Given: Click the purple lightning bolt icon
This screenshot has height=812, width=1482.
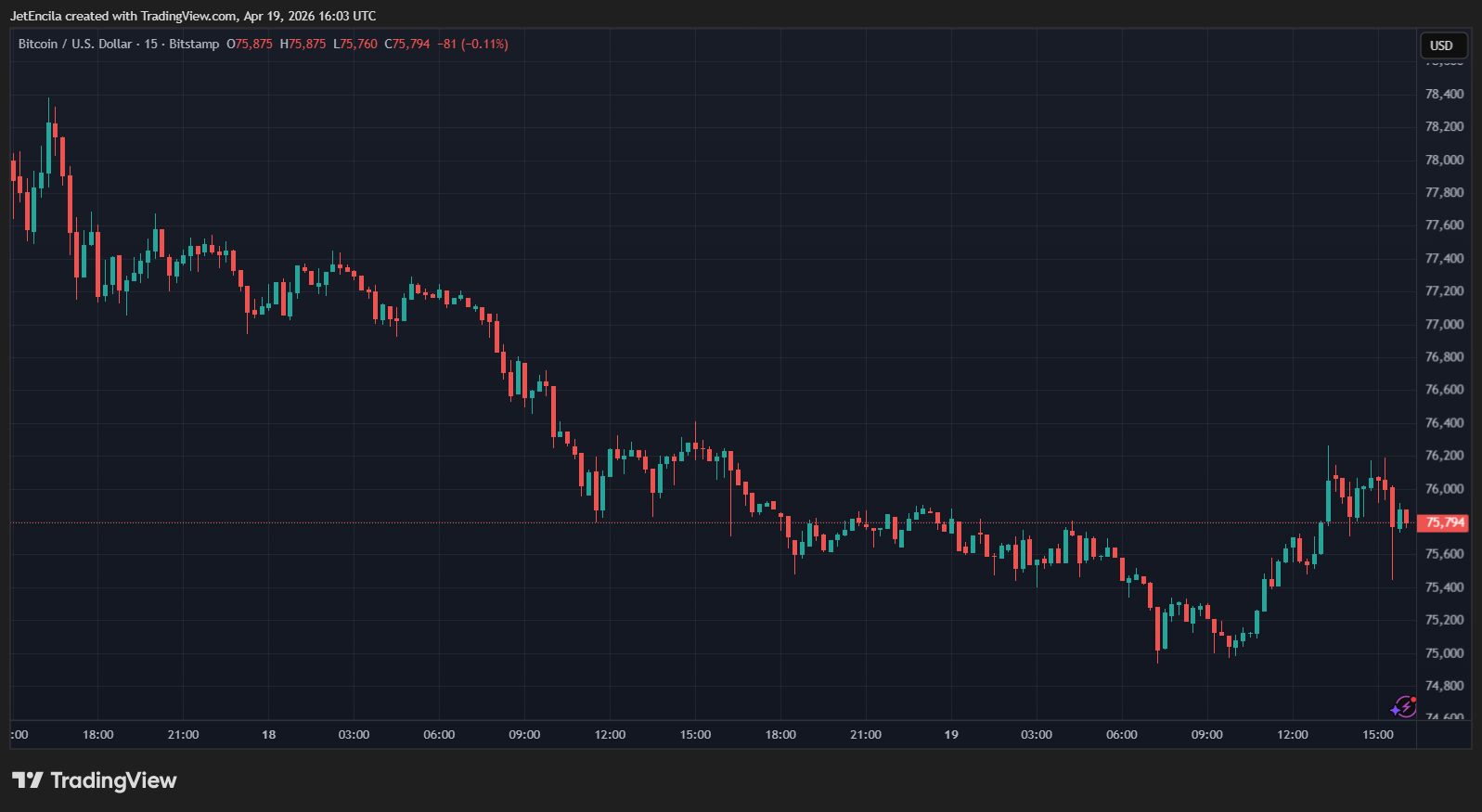Looking at the screenshot, I should 1403,707.
